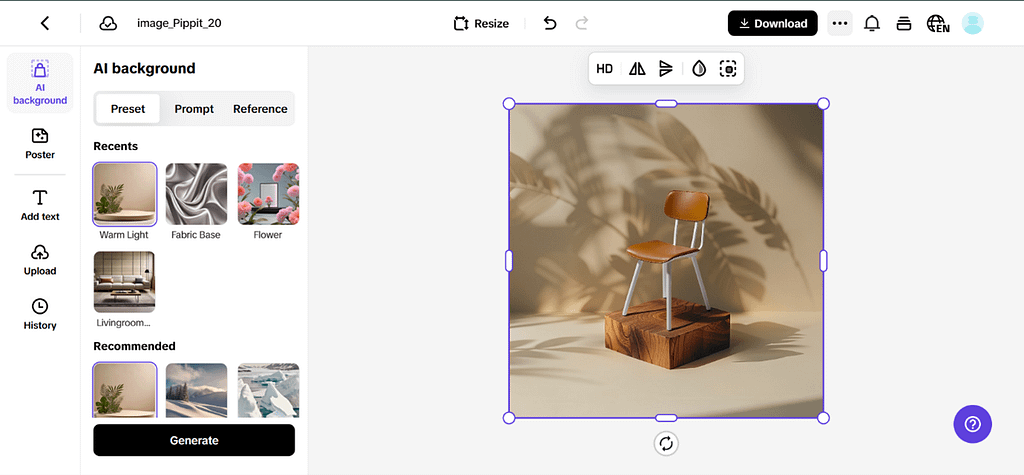1024x475 pixels.
Task: Switch to the Prompt tab
Action: click(194, 109)
